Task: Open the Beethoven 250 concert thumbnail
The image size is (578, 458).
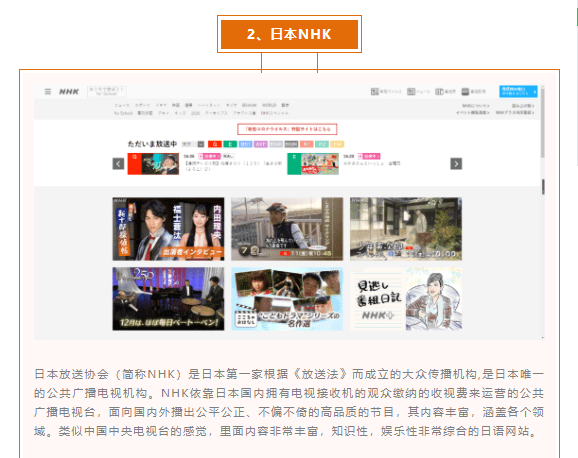Action: pyautogui.click(x=168, y=299)
